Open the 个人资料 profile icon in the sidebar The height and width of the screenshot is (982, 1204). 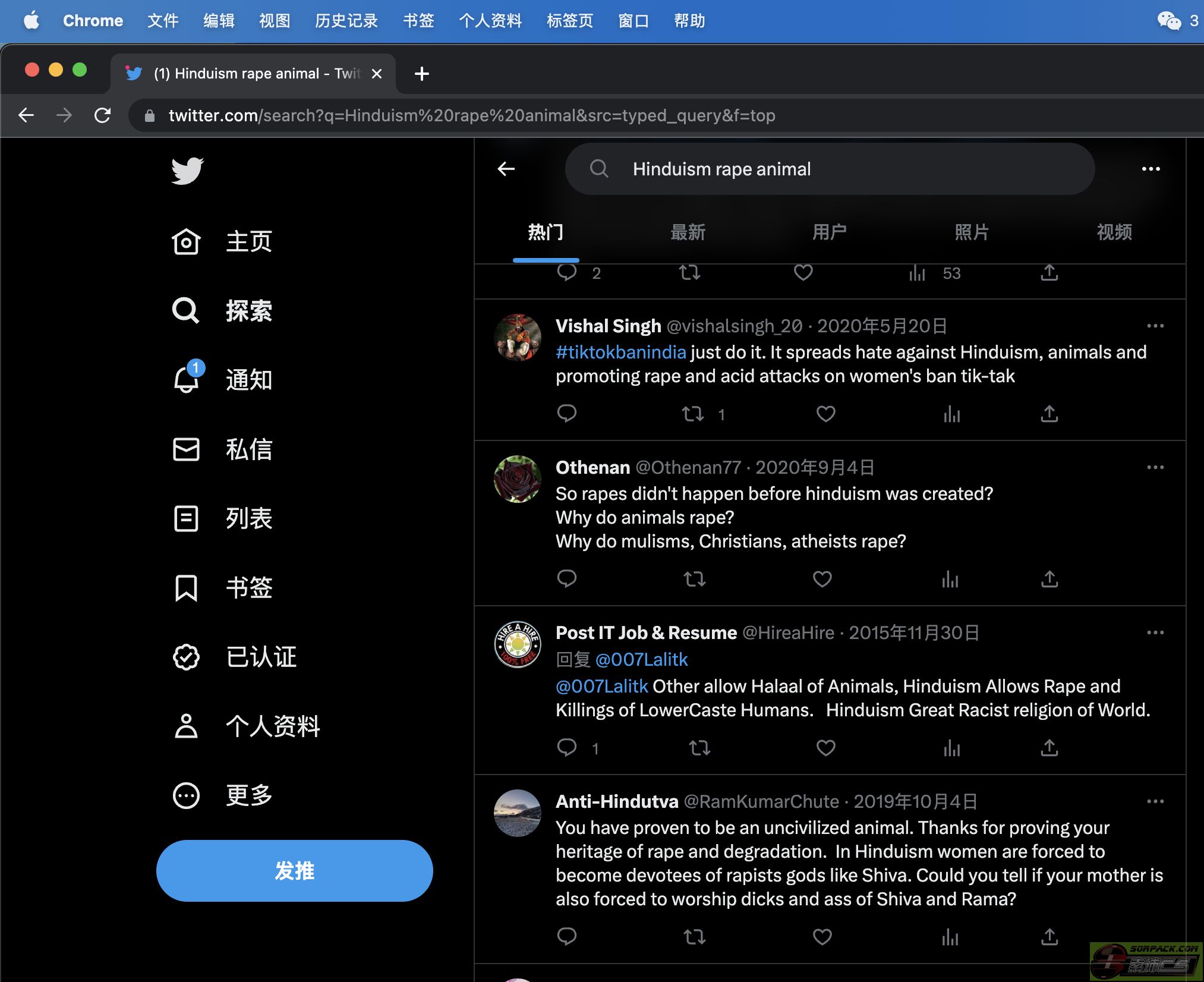coord(186,726)
